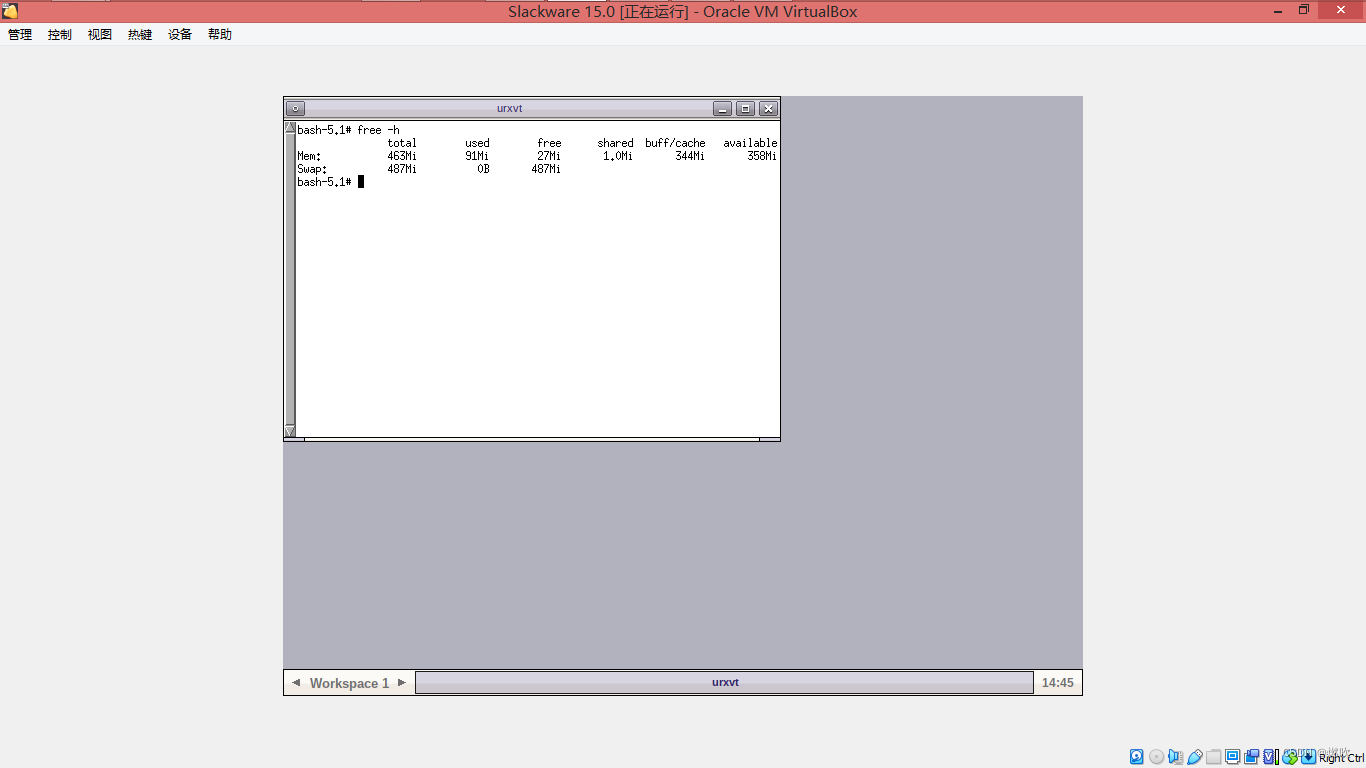
Task: Click the keyboard capture arrow indicator
Action: click(x=1309, y=757)
